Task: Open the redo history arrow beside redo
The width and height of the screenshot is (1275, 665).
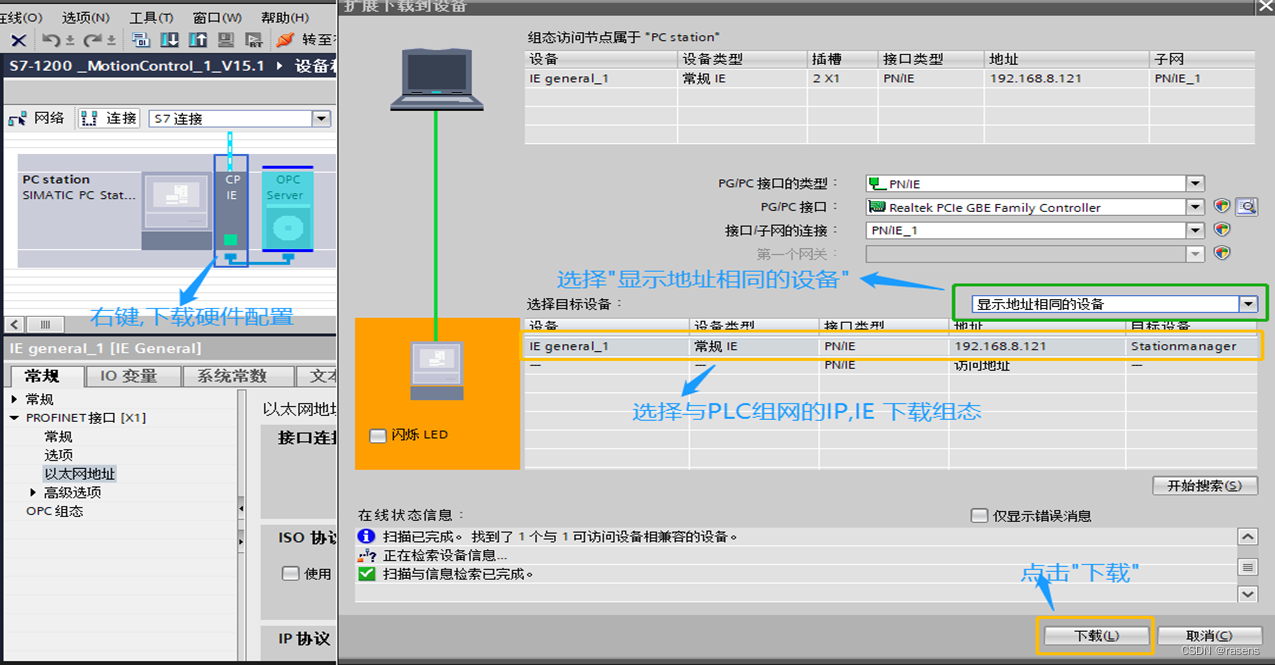Action: point(110,41)
